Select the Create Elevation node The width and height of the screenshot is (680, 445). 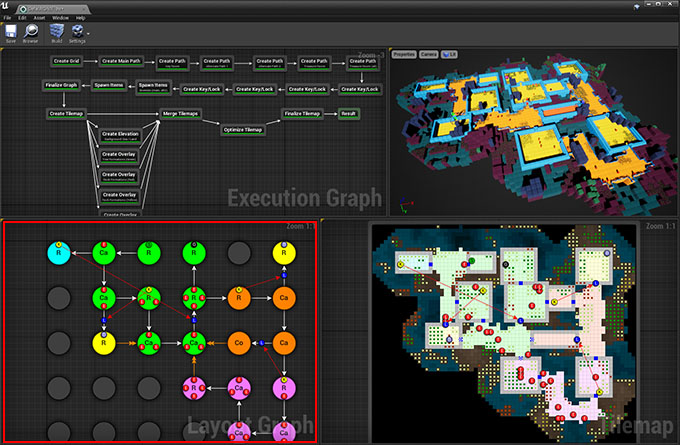120,136
